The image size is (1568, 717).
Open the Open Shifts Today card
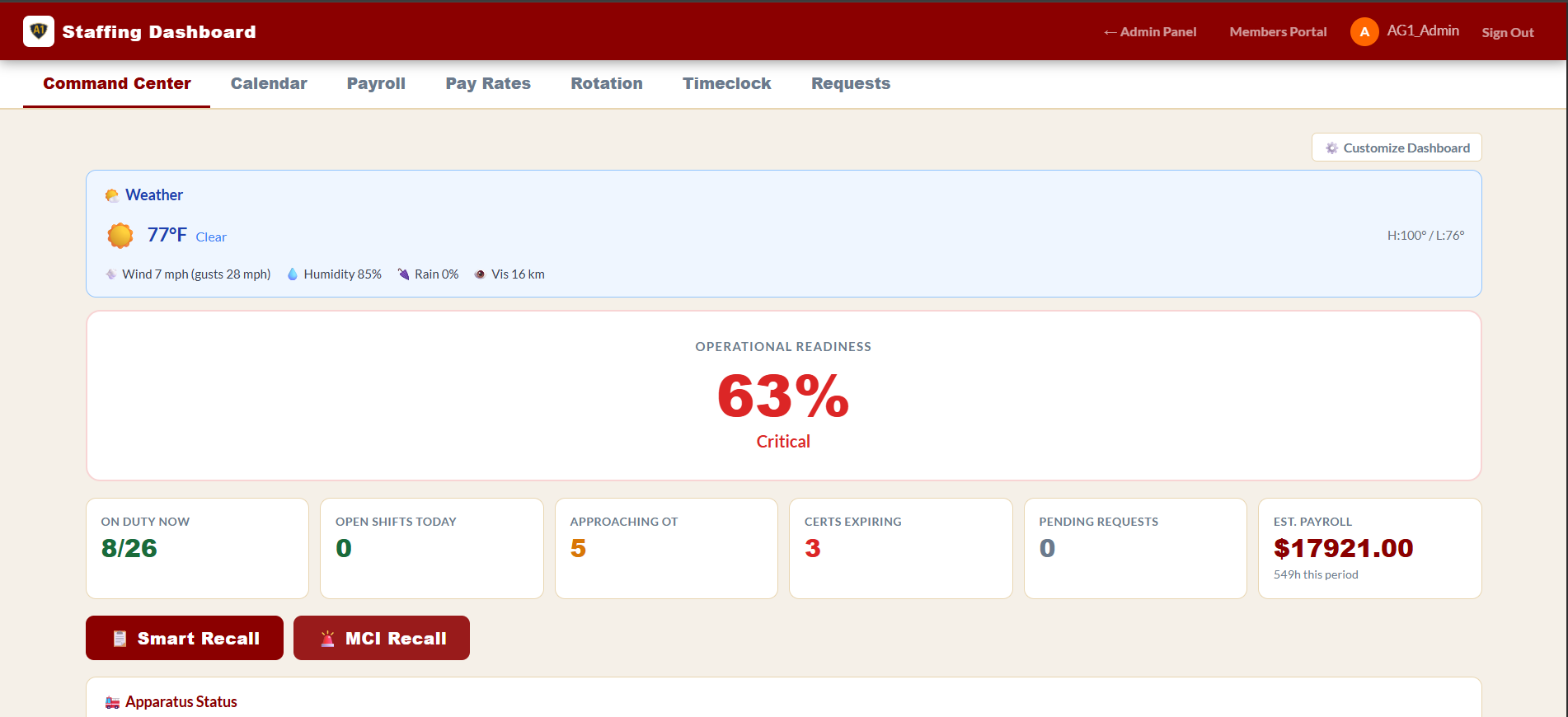(432, 548)
